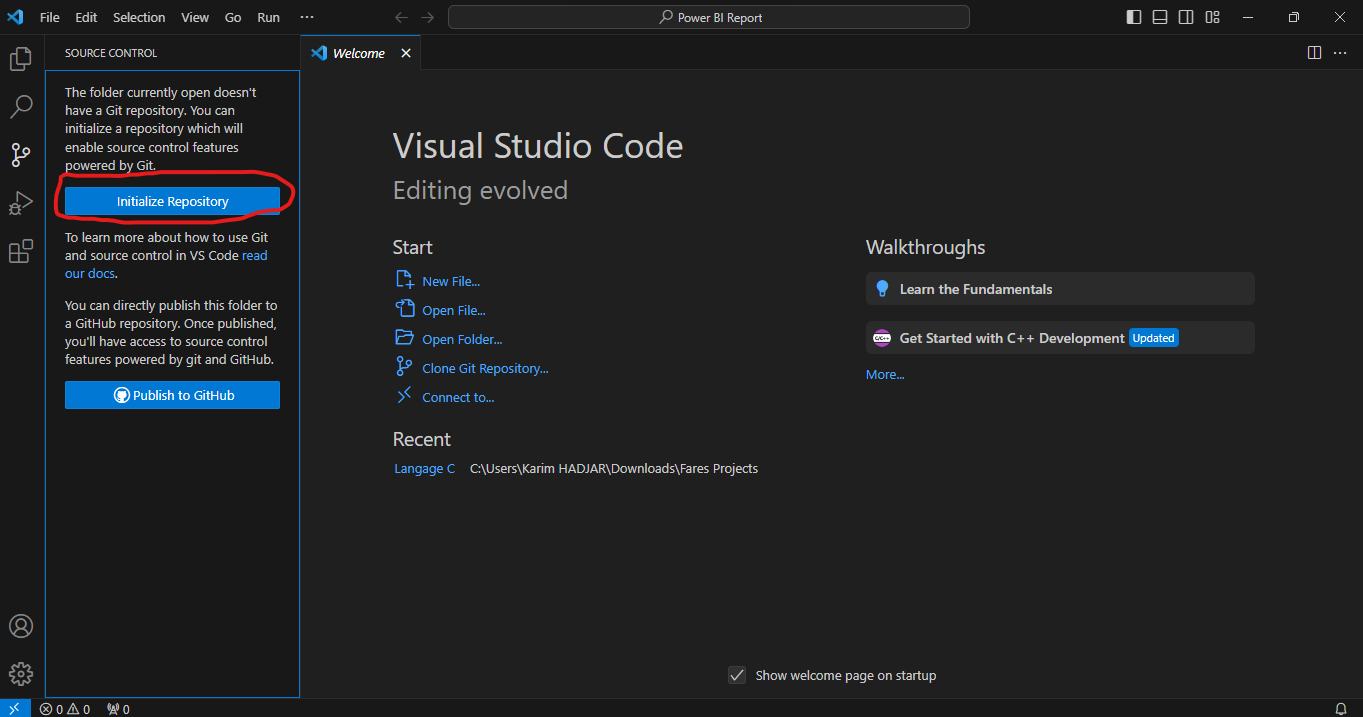
Task: Open the File menu
Action: point(50,17)
